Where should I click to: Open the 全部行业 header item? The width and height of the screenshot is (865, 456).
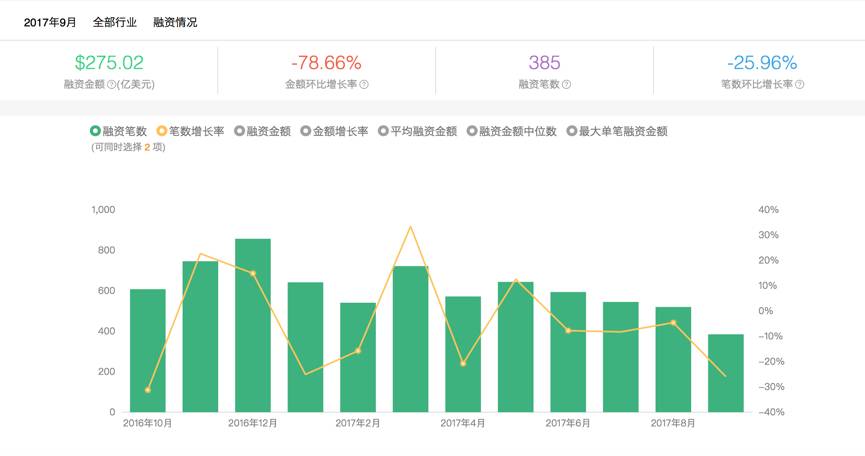(x=114, y=23)
